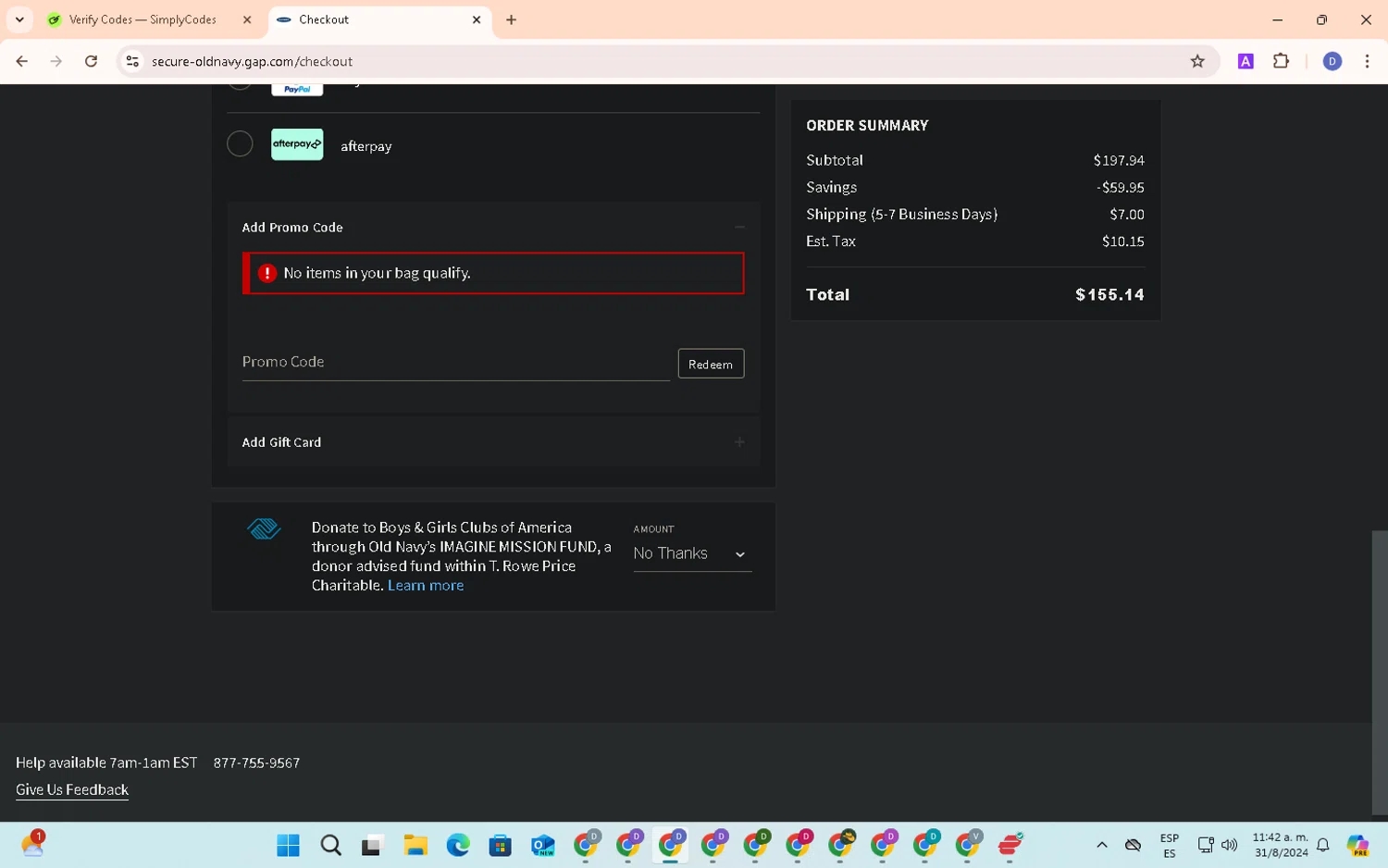Click the afterpay logo icon
Image resolution: width=1388 pixels, height=868 pixels.
(297, 144)
